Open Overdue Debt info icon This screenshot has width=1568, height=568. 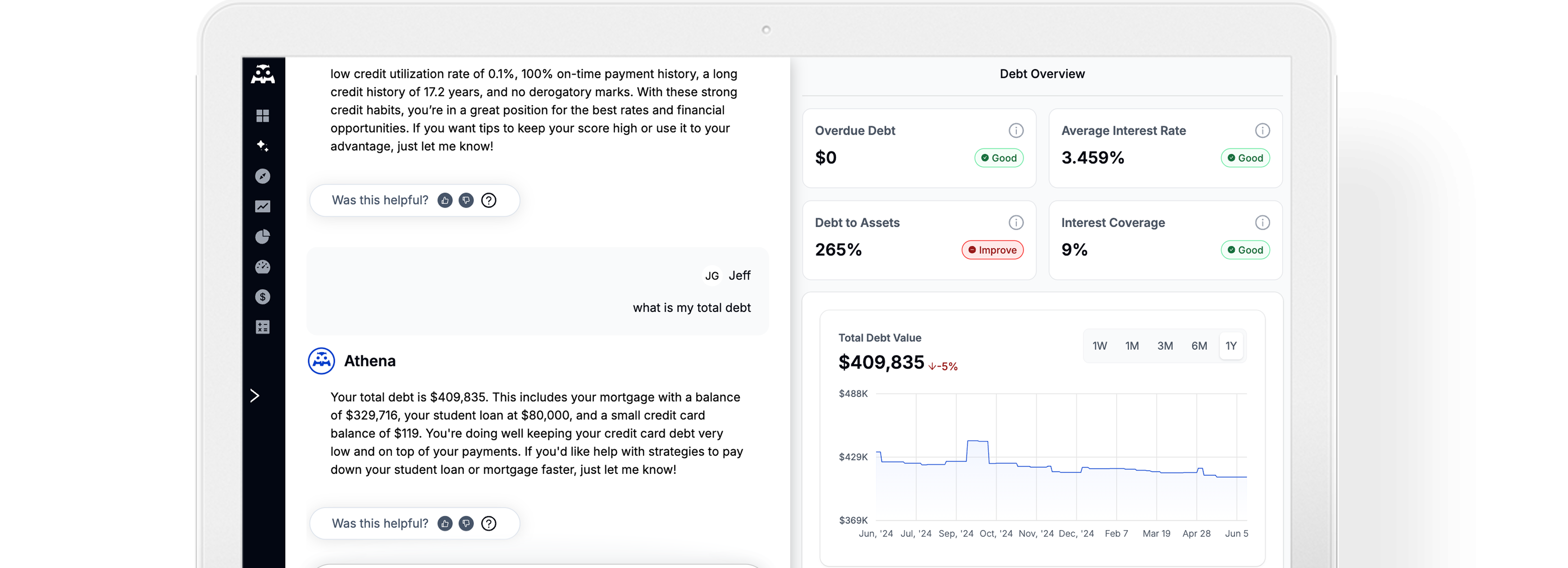point(1016,131)
